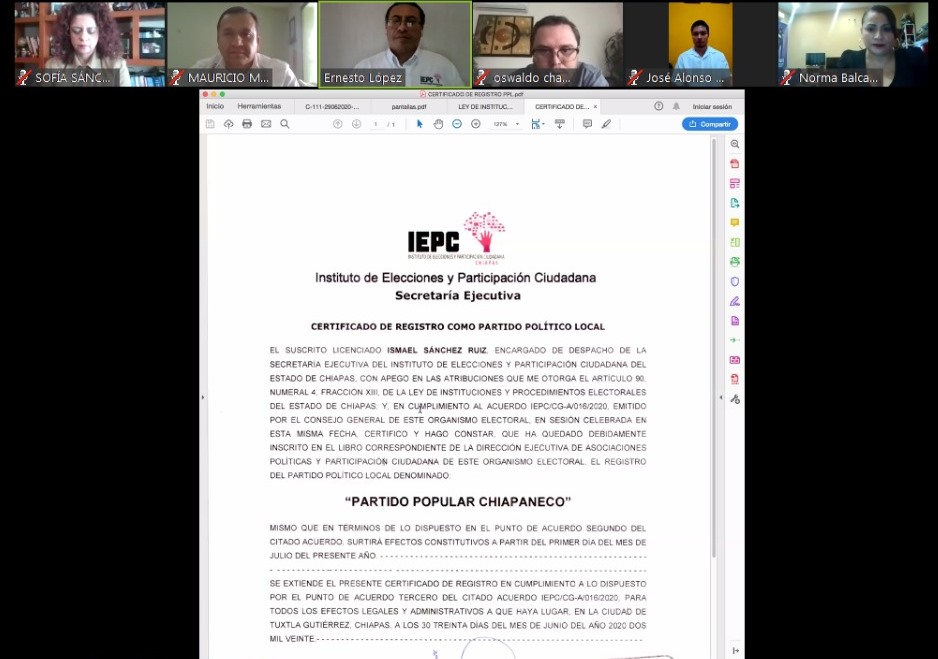Expand the page fit options dropdown
938x659 pixels.
pyautogui.click(x=538, y=124)
